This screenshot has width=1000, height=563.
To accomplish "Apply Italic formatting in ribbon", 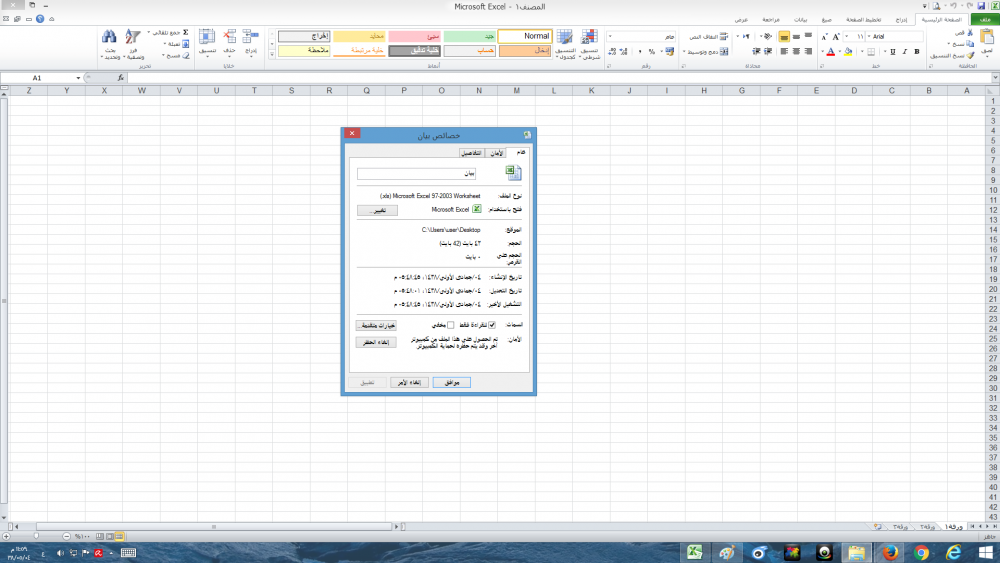I will (x=904, y=52).
